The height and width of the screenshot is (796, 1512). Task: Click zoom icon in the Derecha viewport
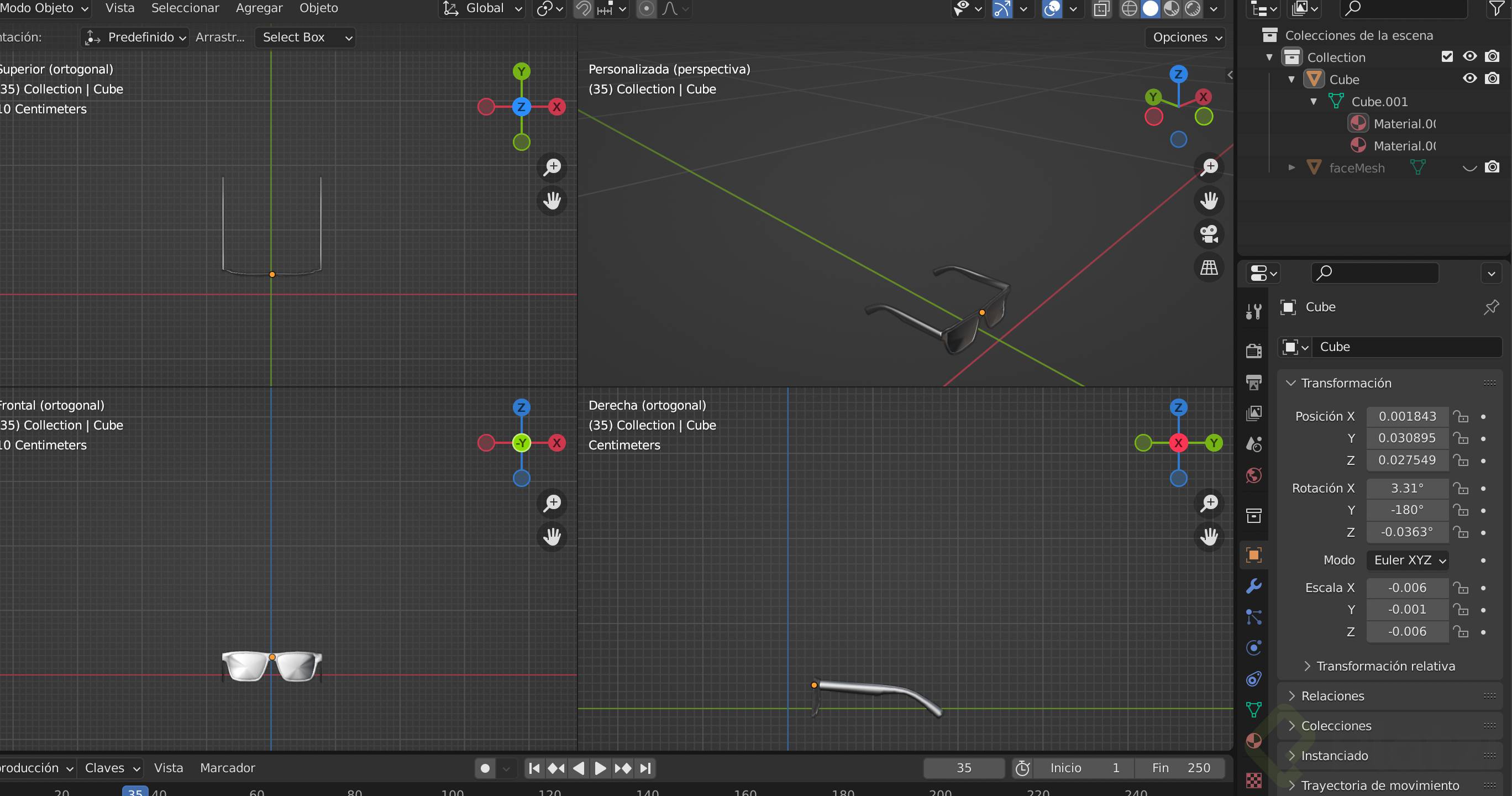(x=1209, y=503)
